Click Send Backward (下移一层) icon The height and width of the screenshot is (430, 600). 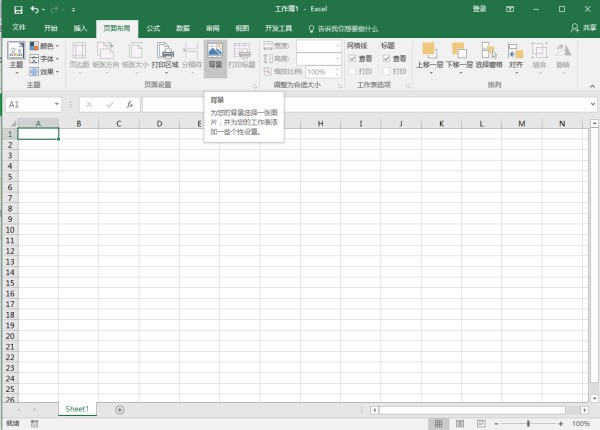(459, 51)
